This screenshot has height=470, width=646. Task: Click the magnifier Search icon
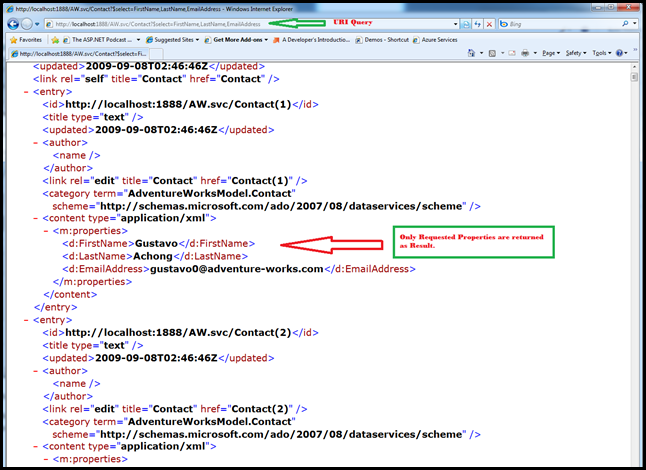point(625,24)
